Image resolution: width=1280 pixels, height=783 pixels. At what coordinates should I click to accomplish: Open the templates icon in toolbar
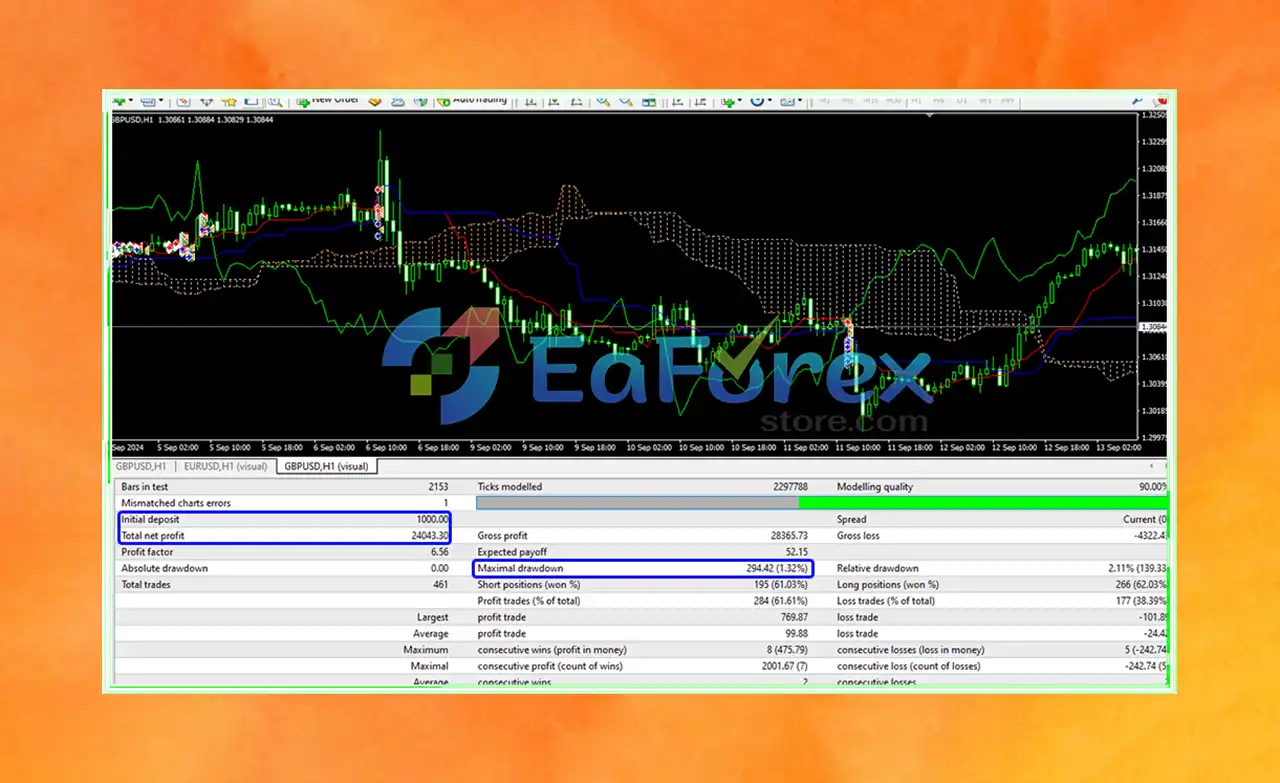[788, 100]
